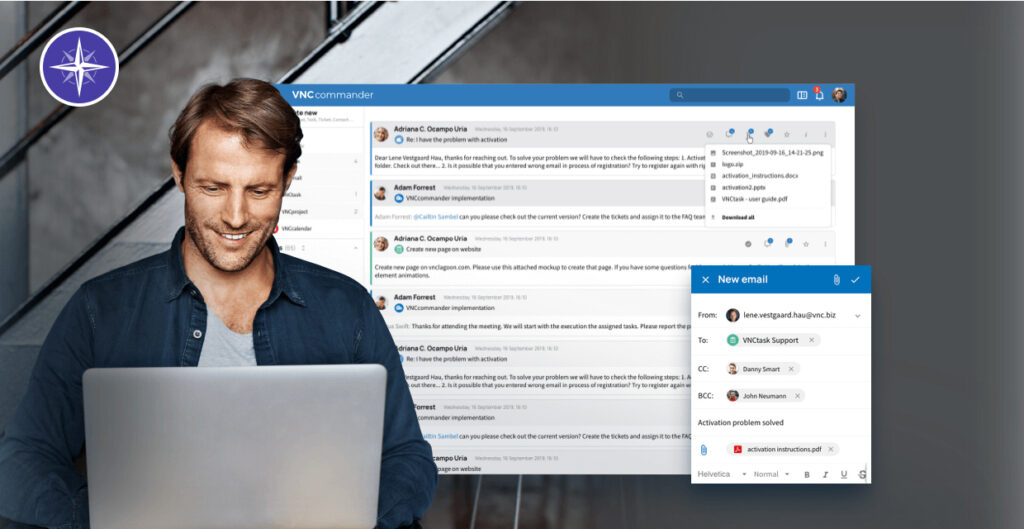Expand the From address dropdown chevron
Viewport: 1024px width, 529px height.
click(857, 316)
